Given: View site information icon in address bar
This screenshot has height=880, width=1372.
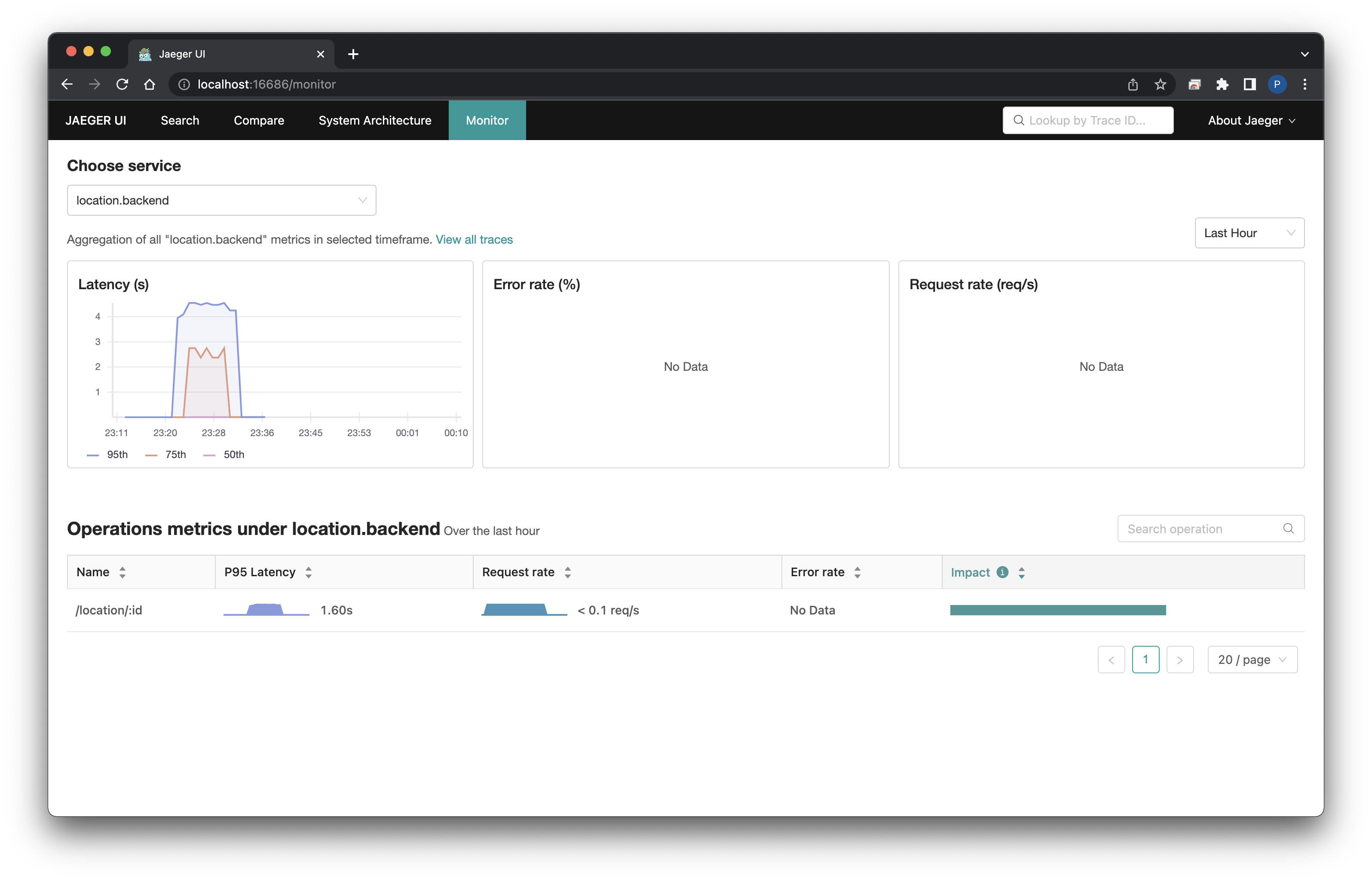Looking at the screenshot, I should [x=184, y=84].
